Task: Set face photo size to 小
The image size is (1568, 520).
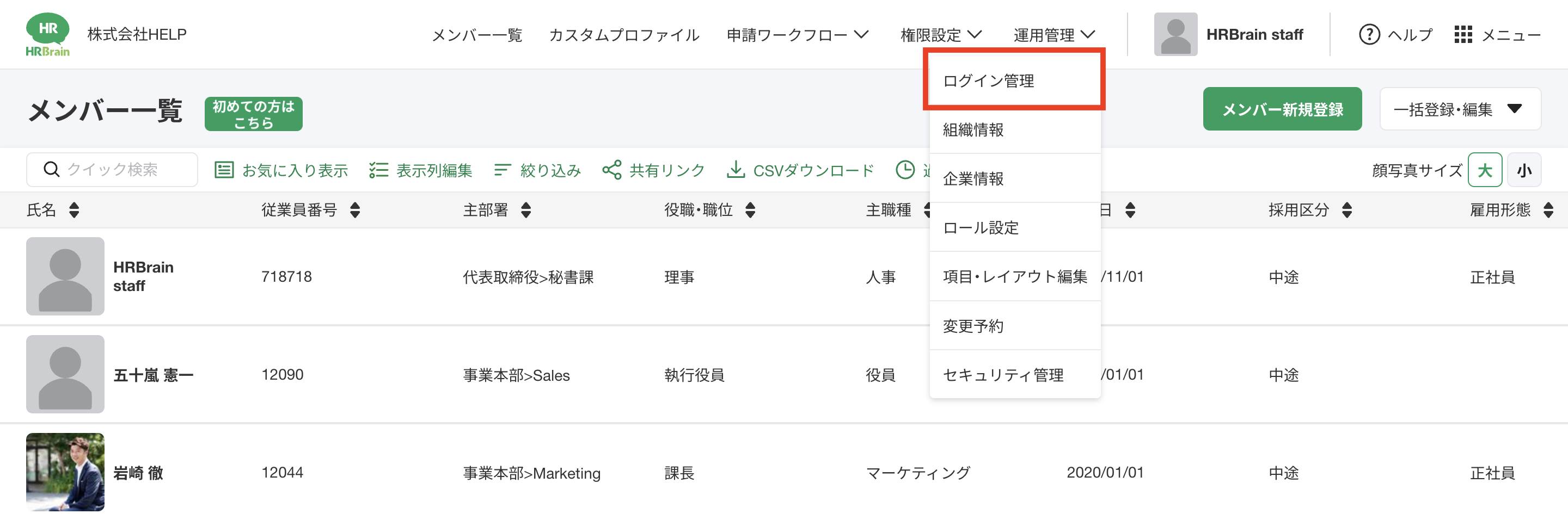Action: point(1523,170)
